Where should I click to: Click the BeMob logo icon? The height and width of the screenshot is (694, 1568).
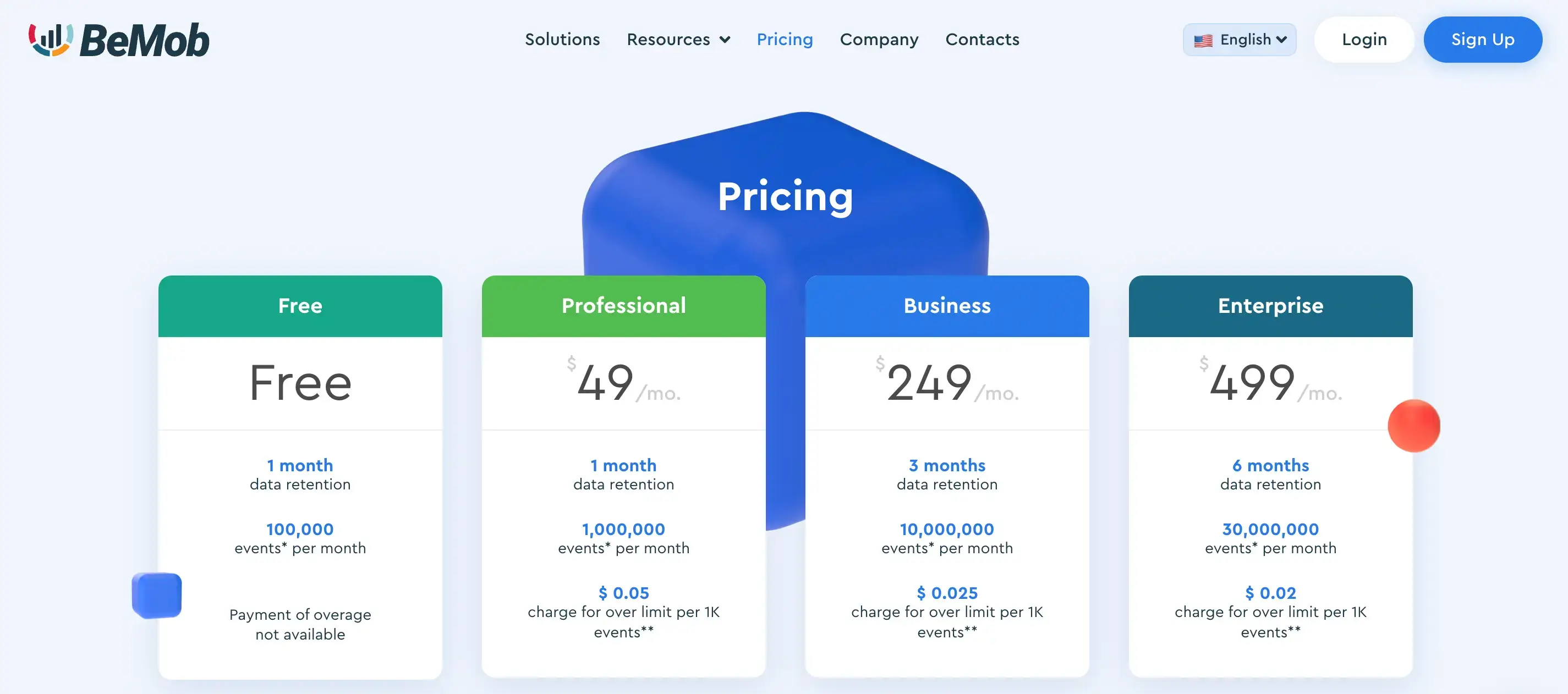tap(51, 40)
